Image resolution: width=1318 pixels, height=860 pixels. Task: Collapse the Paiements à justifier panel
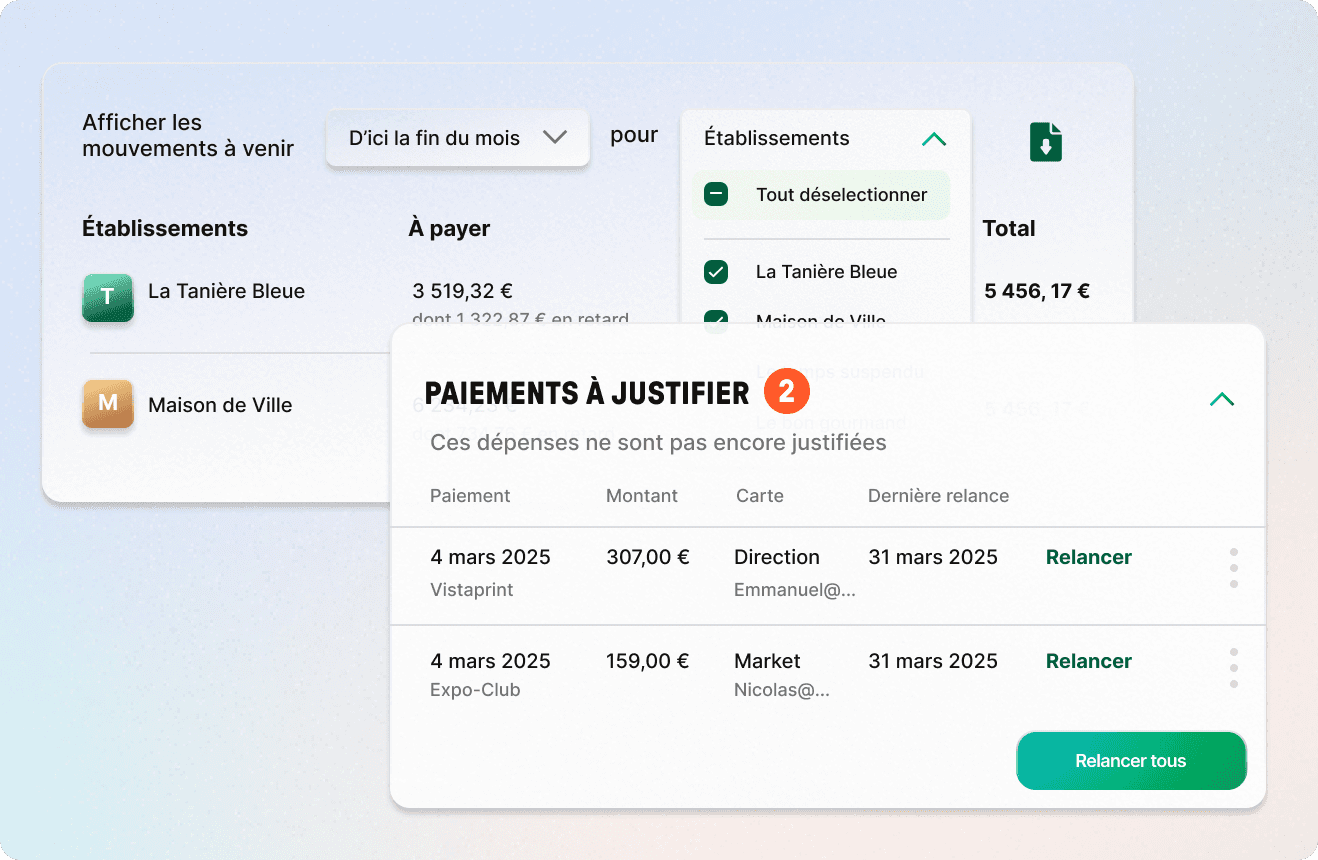point(1221,399)
